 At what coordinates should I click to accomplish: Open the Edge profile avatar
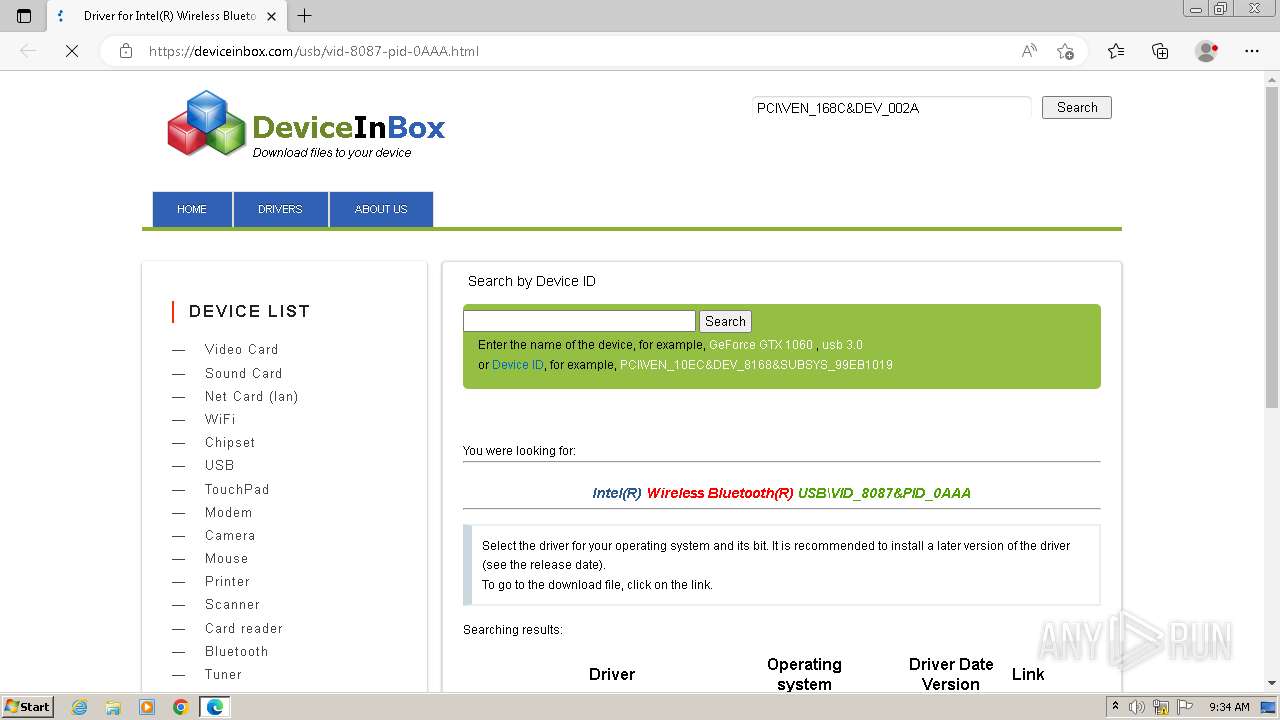[x=1207, y=51]
